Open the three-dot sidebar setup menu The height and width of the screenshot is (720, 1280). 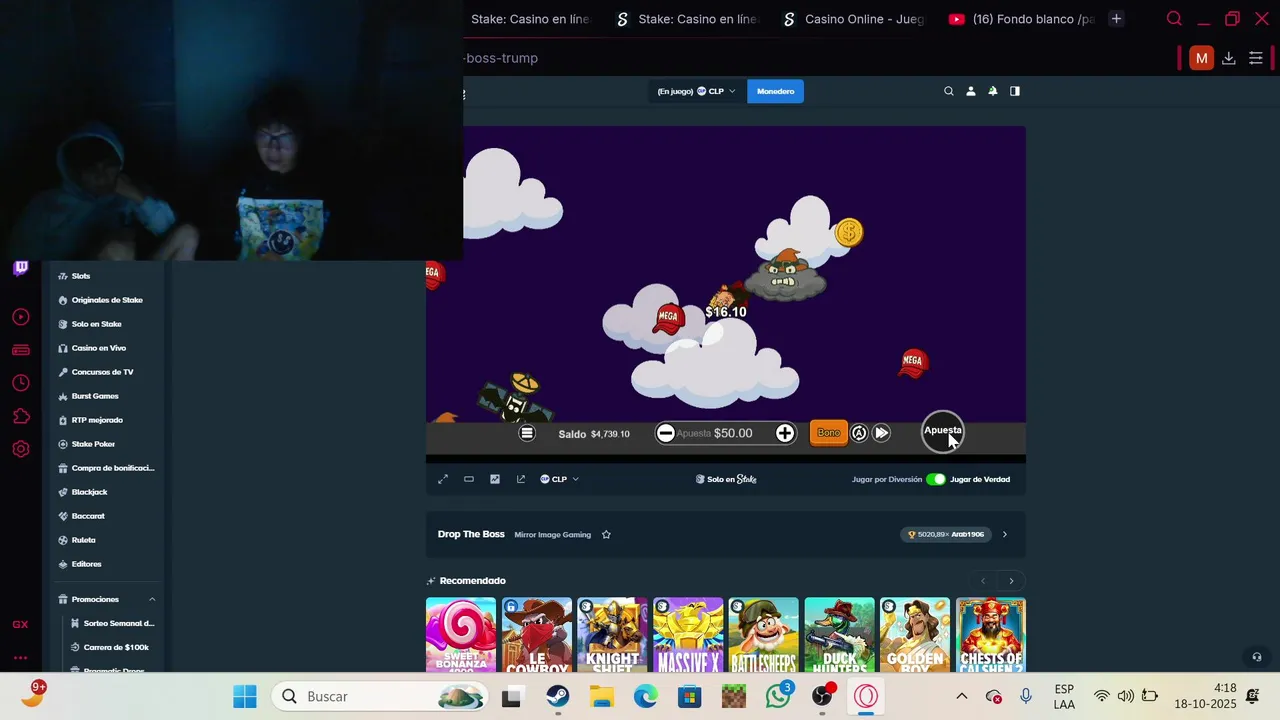click(x=20, y=657)
